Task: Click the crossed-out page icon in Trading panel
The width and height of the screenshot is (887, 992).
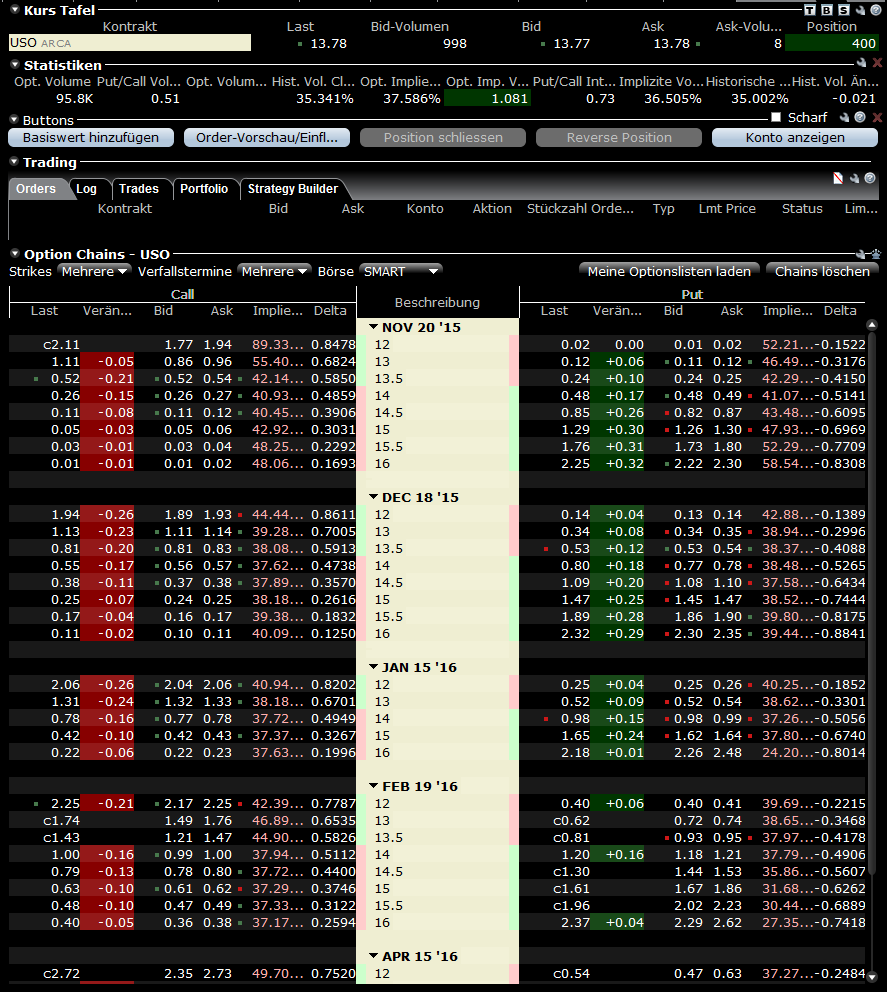Action: click(838, 178)
